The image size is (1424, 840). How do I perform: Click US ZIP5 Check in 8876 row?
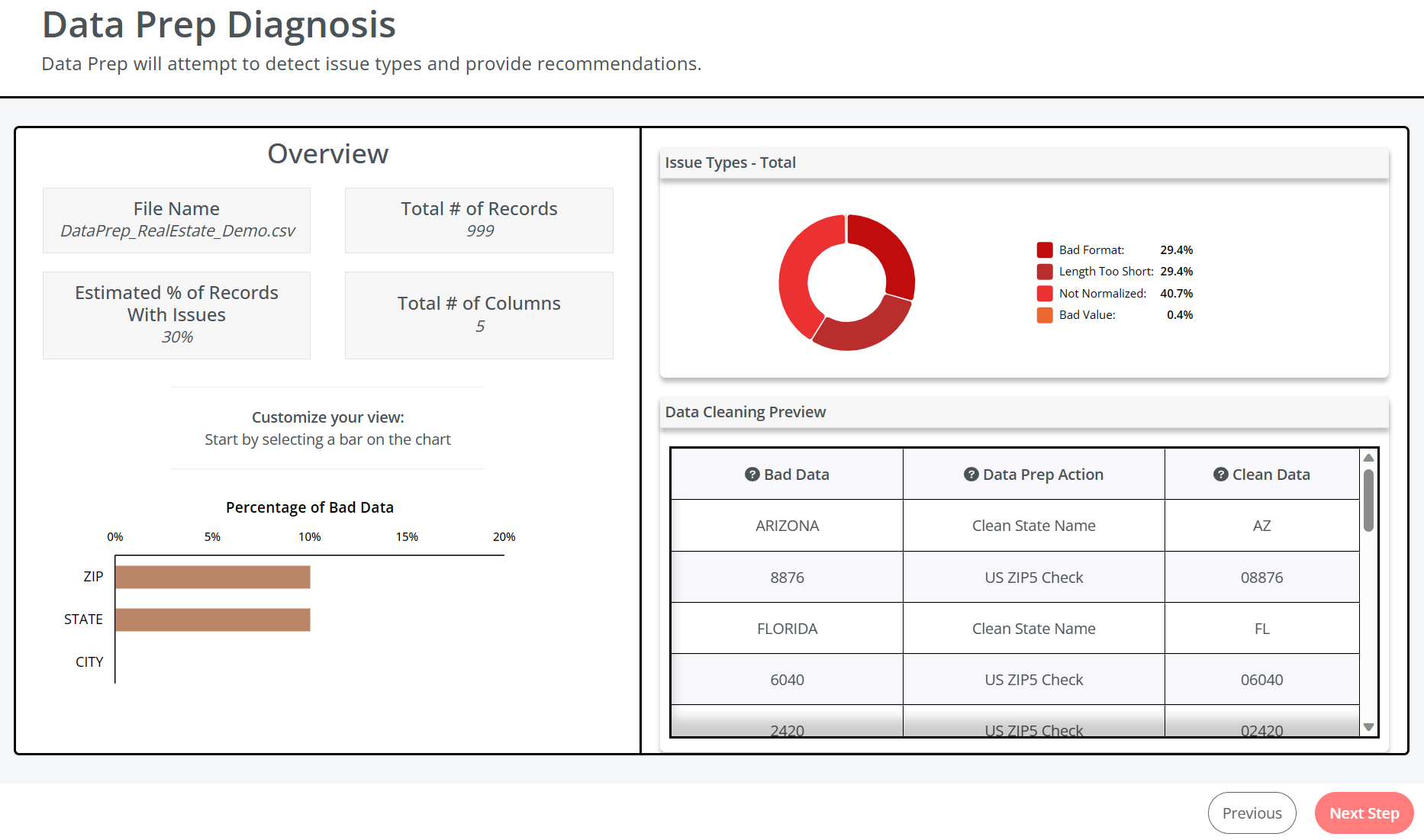(1034, 578)
